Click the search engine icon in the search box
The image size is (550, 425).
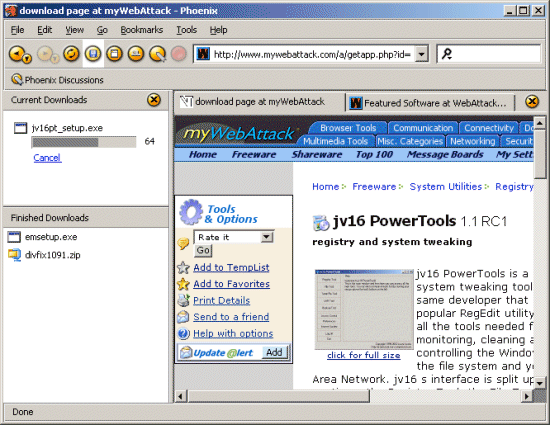tap(447, 54)
